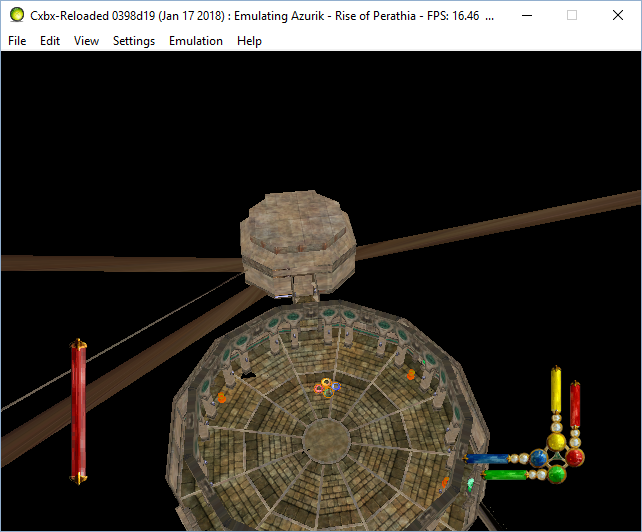
Task: Click the tall red health bar
Action: pyautogui.click(x=78, y=411)
